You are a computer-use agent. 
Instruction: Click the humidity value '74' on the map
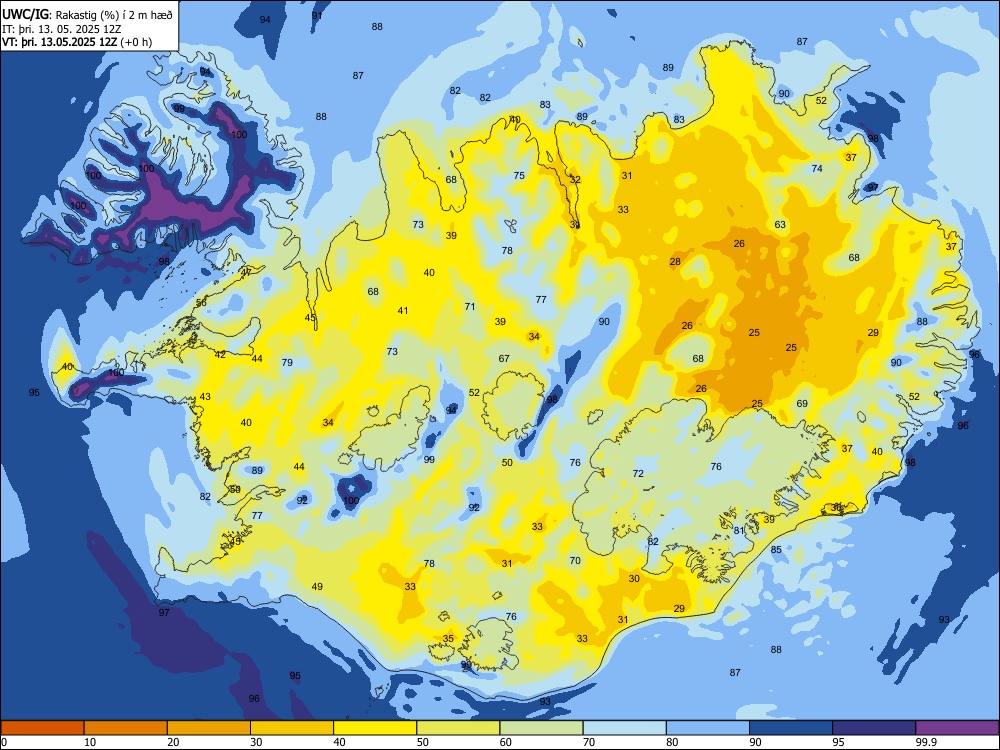(817, 168)
